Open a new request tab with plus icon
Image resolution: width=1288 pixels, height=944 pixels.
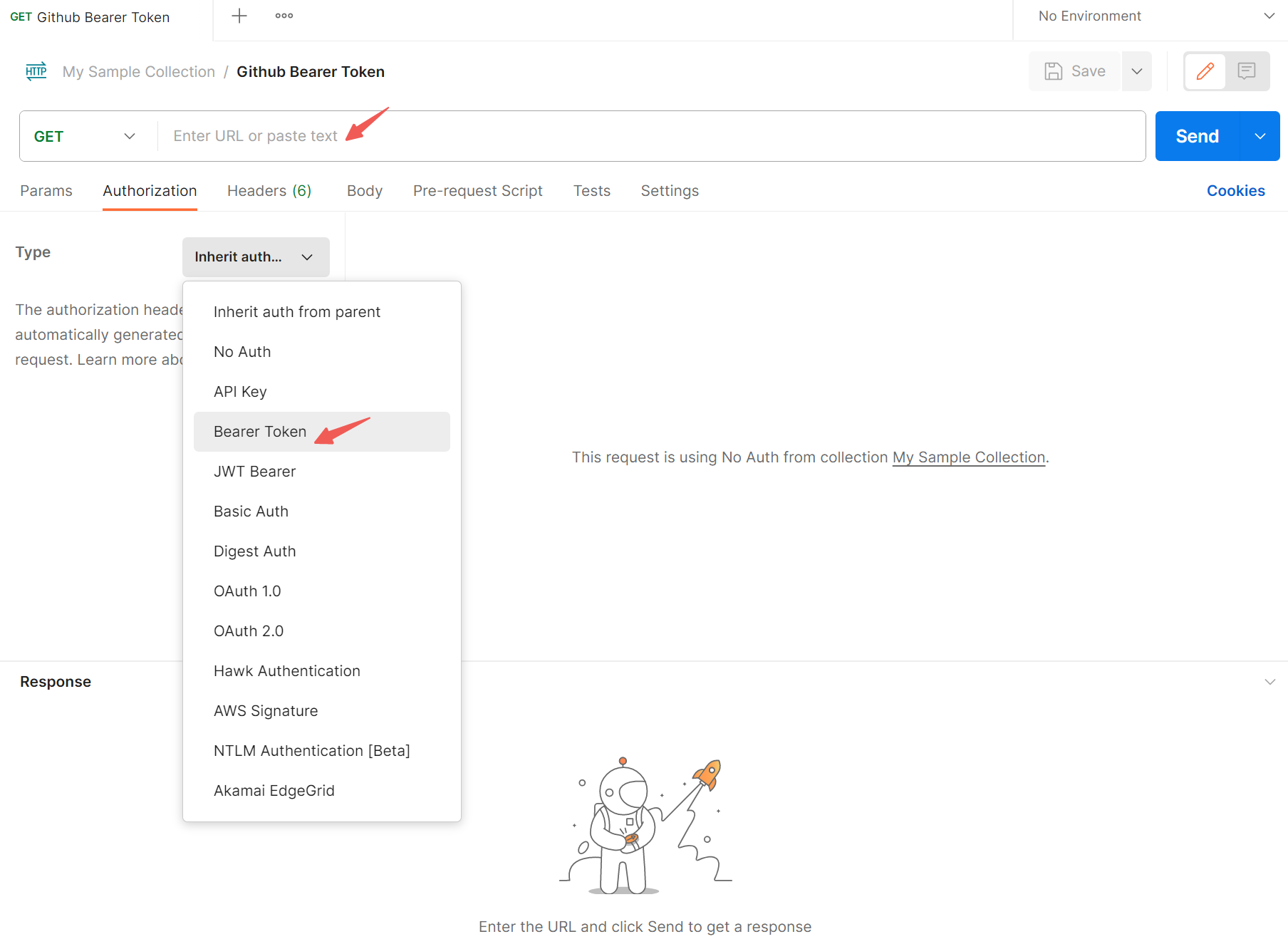pyautogui.click(x=239, y=15)
